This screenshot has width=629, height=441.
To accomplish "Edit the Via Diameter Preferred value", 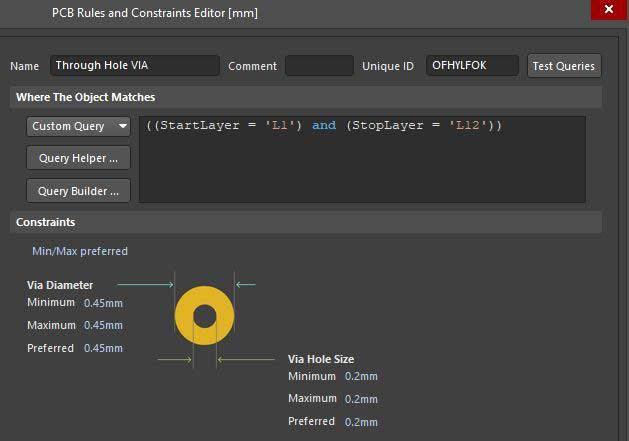I will click(x=103, y=349).
